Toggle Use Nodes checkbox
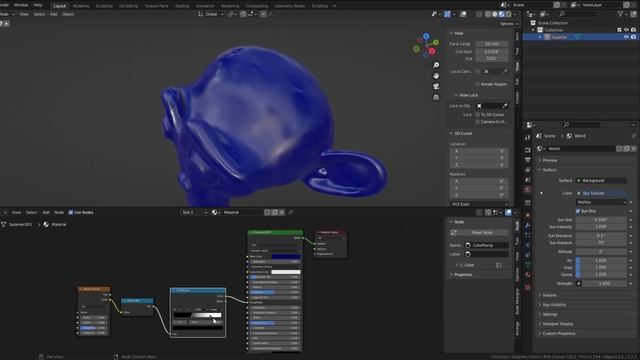 (x=71, y=212)
